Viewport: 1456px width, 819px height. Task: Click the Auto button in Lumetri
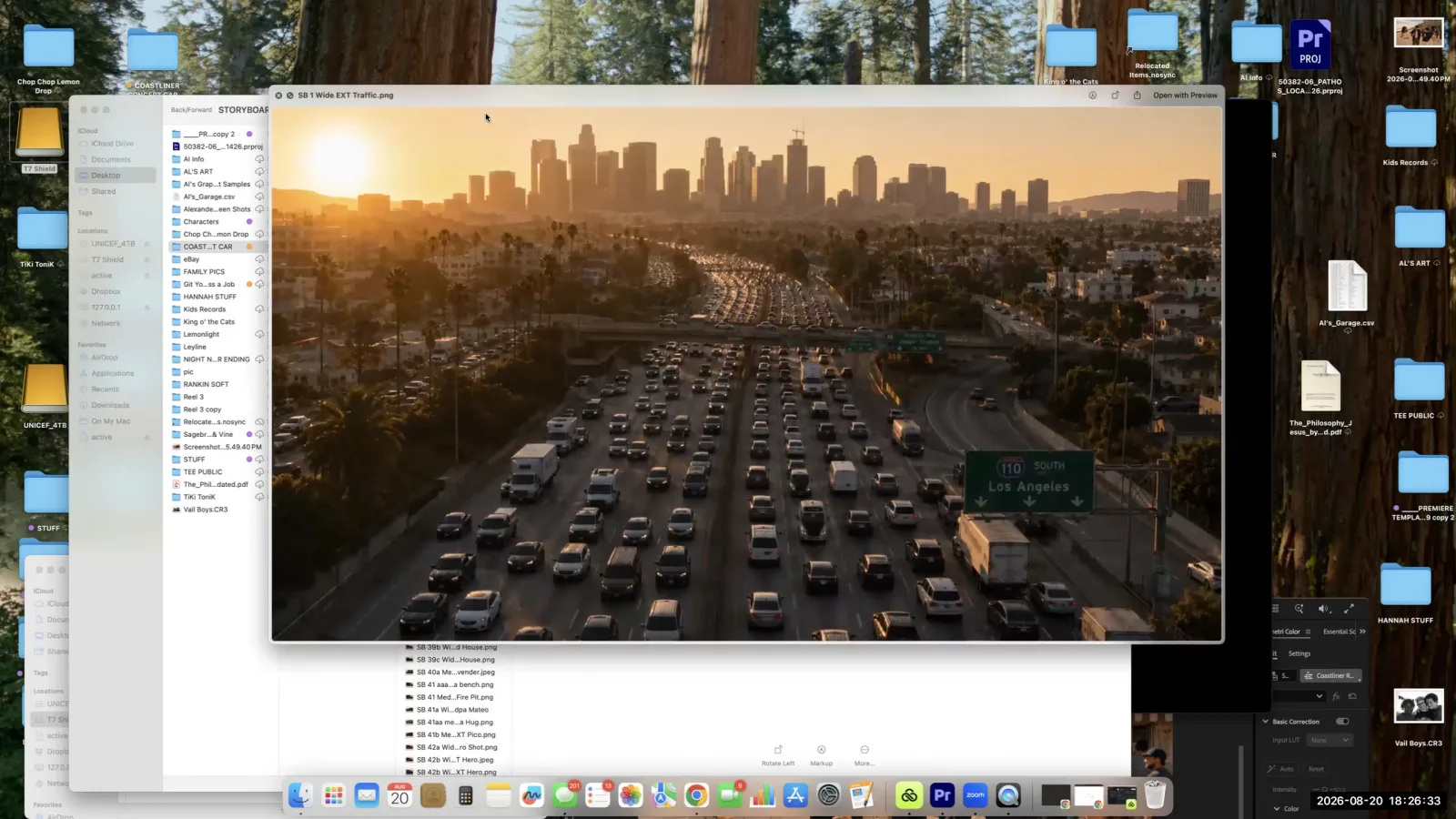[1281, 769]
